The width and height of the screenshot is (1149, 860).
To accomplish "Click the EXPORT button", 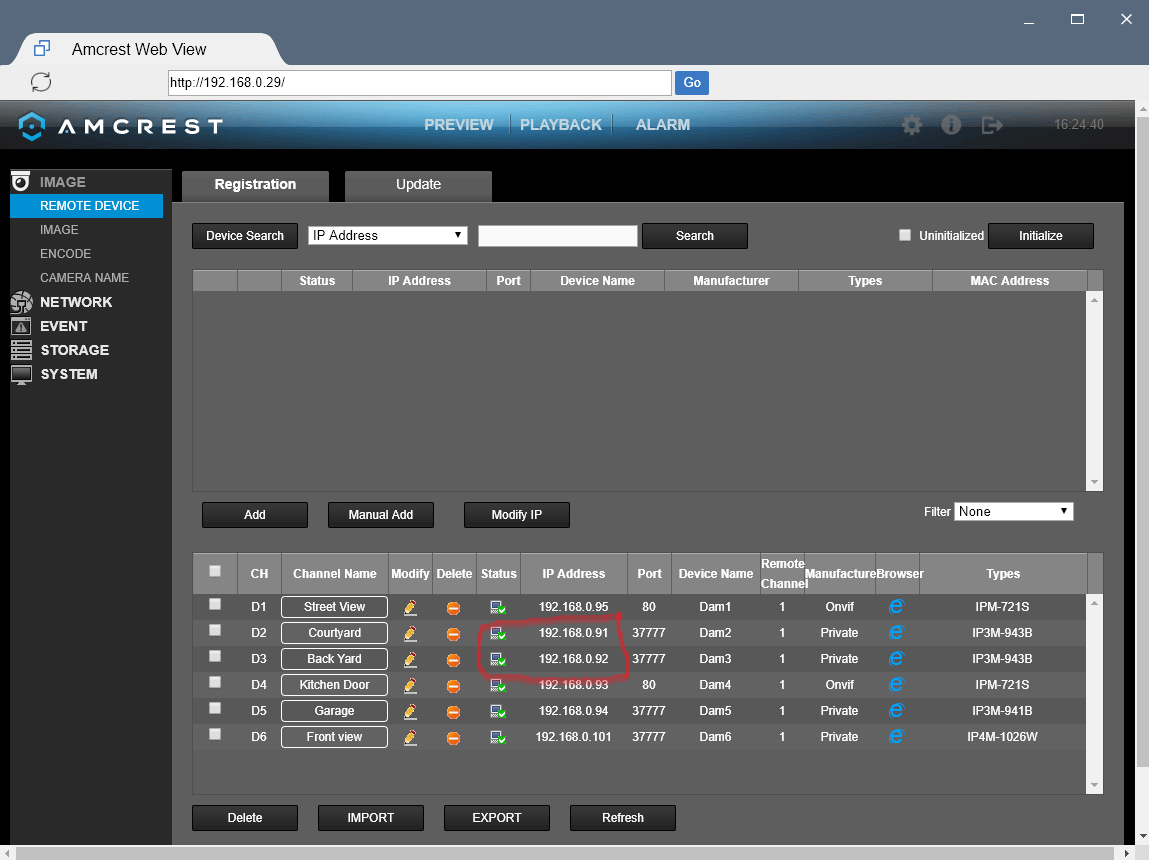I will (x=497, y=818).
